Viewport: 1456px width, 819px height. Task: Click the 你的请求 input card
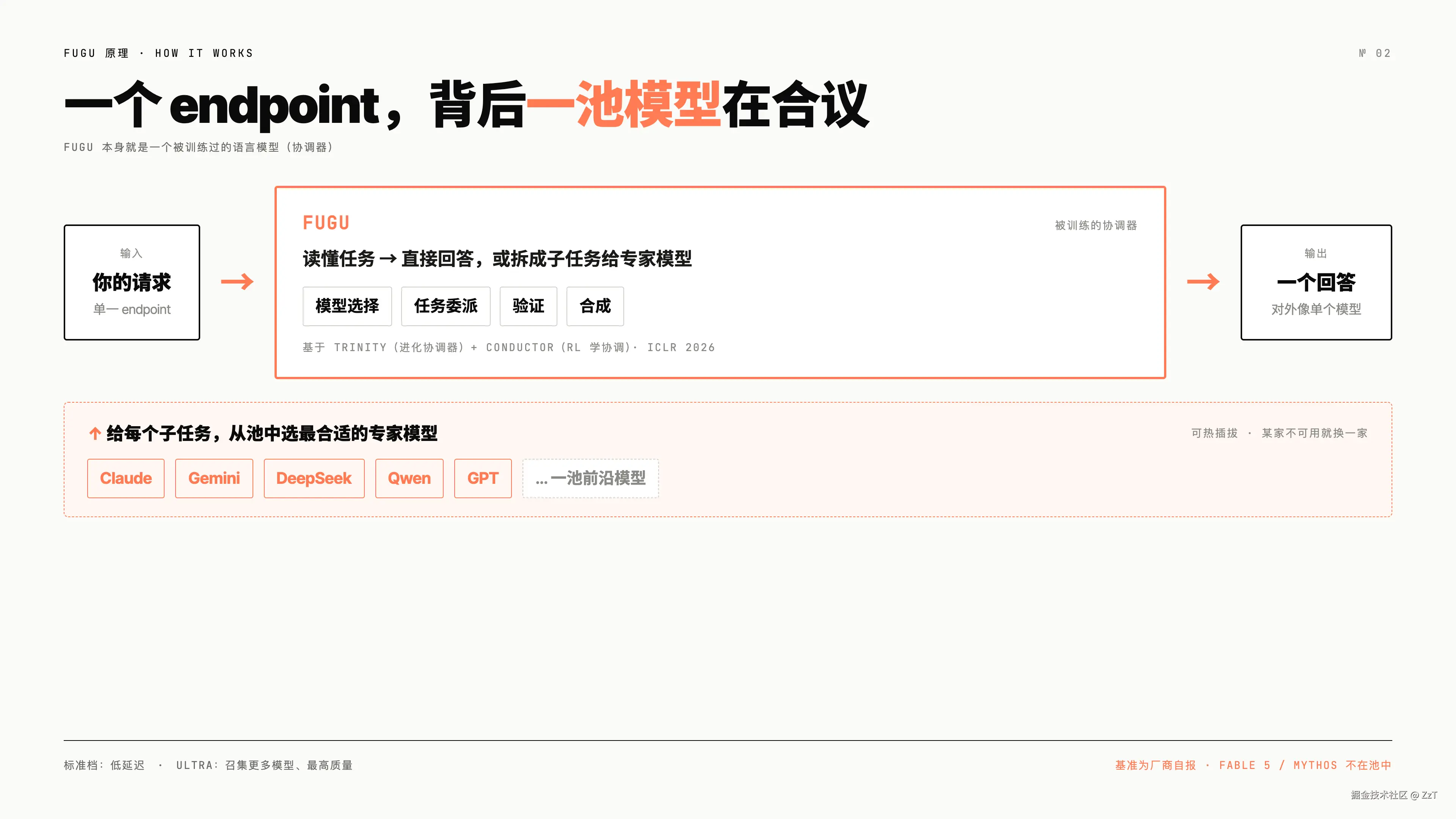pyautogui.click(x=132, y=282)
